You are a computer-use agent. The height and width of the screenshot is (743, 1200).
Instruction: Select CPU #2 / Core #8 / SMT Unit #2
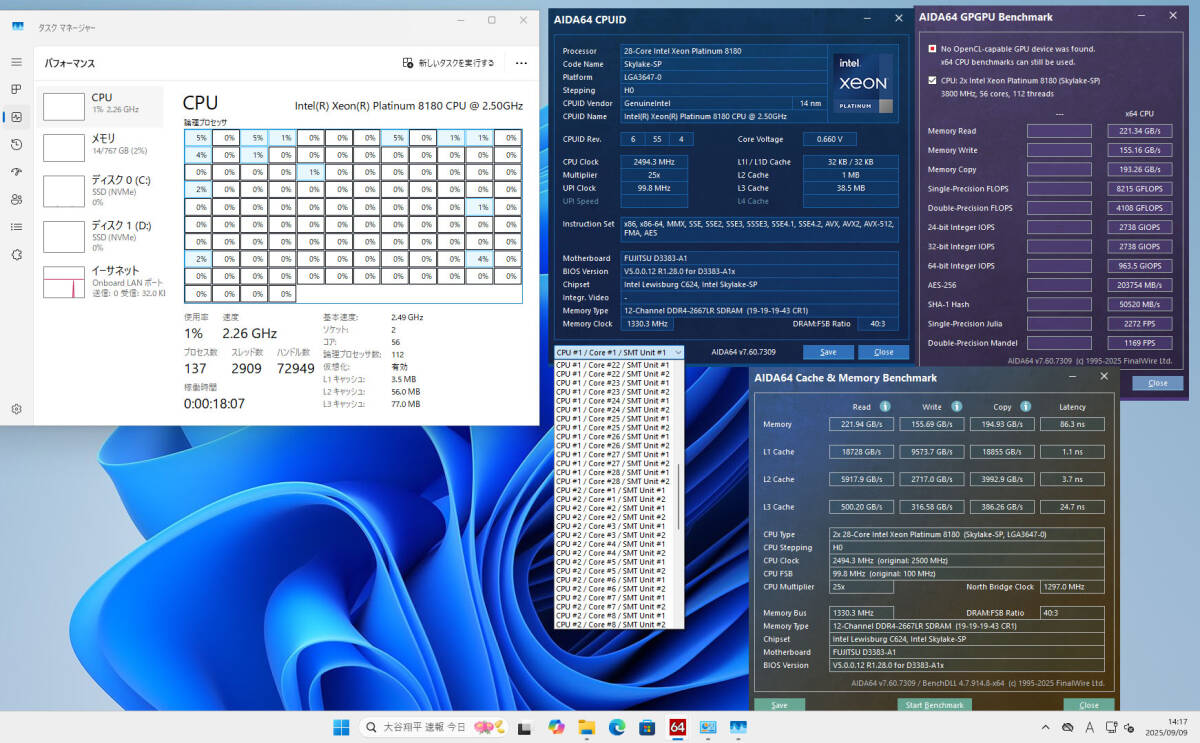point(612,624)
